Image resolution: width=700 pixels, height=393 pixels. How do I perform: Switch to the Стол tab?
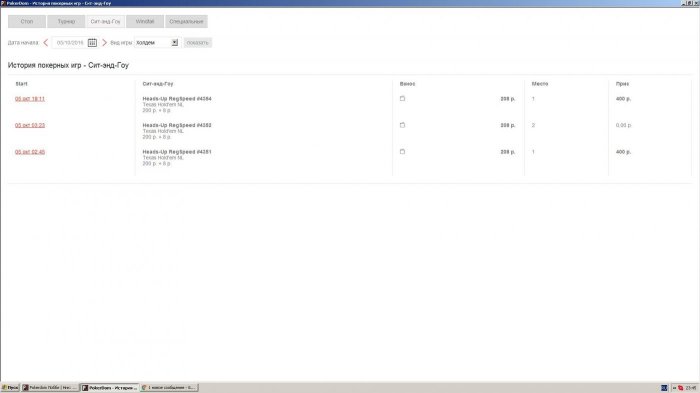(27, 21)
